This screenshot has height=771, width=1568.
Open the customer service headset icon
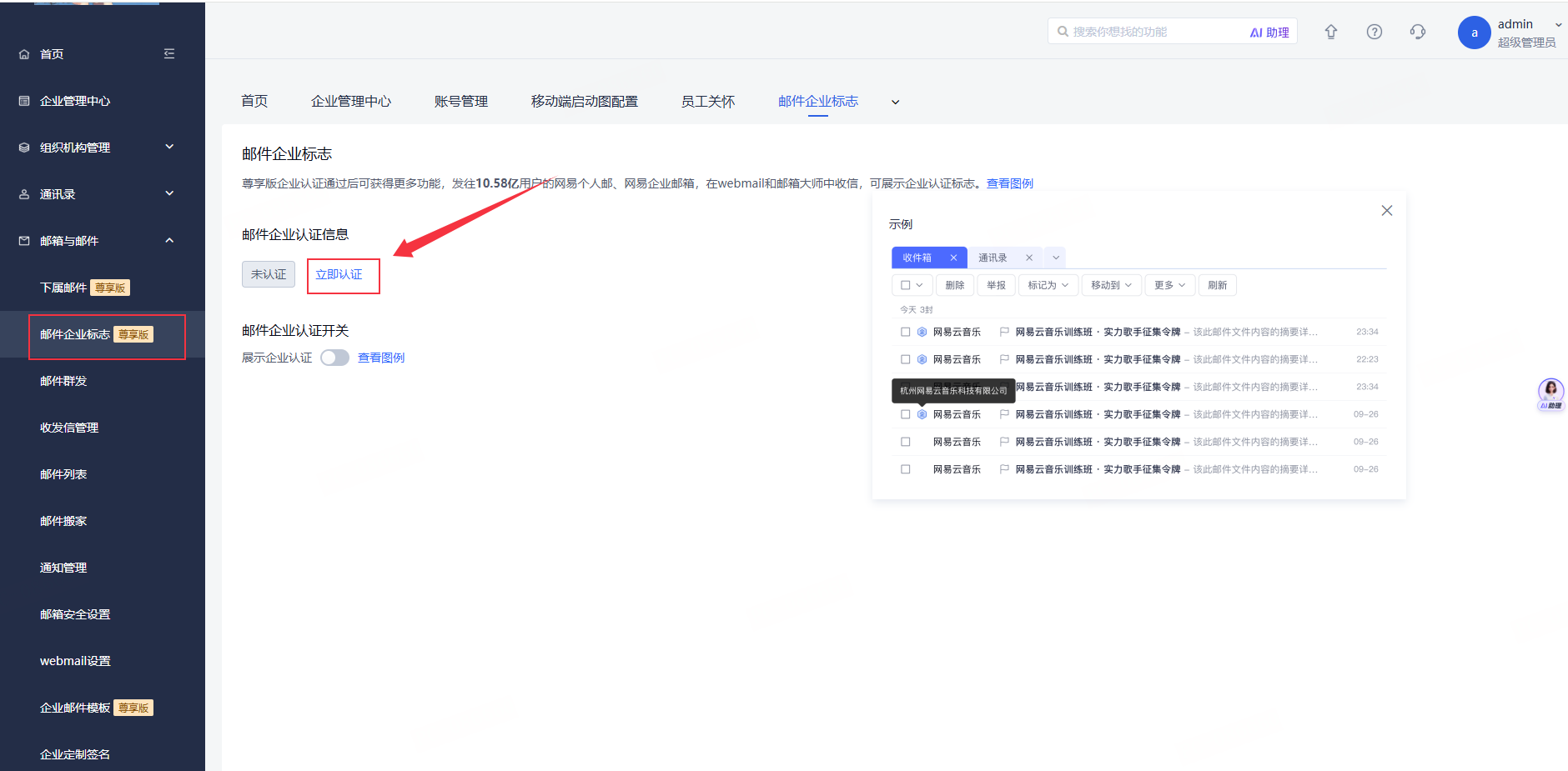coord(1418,32)
